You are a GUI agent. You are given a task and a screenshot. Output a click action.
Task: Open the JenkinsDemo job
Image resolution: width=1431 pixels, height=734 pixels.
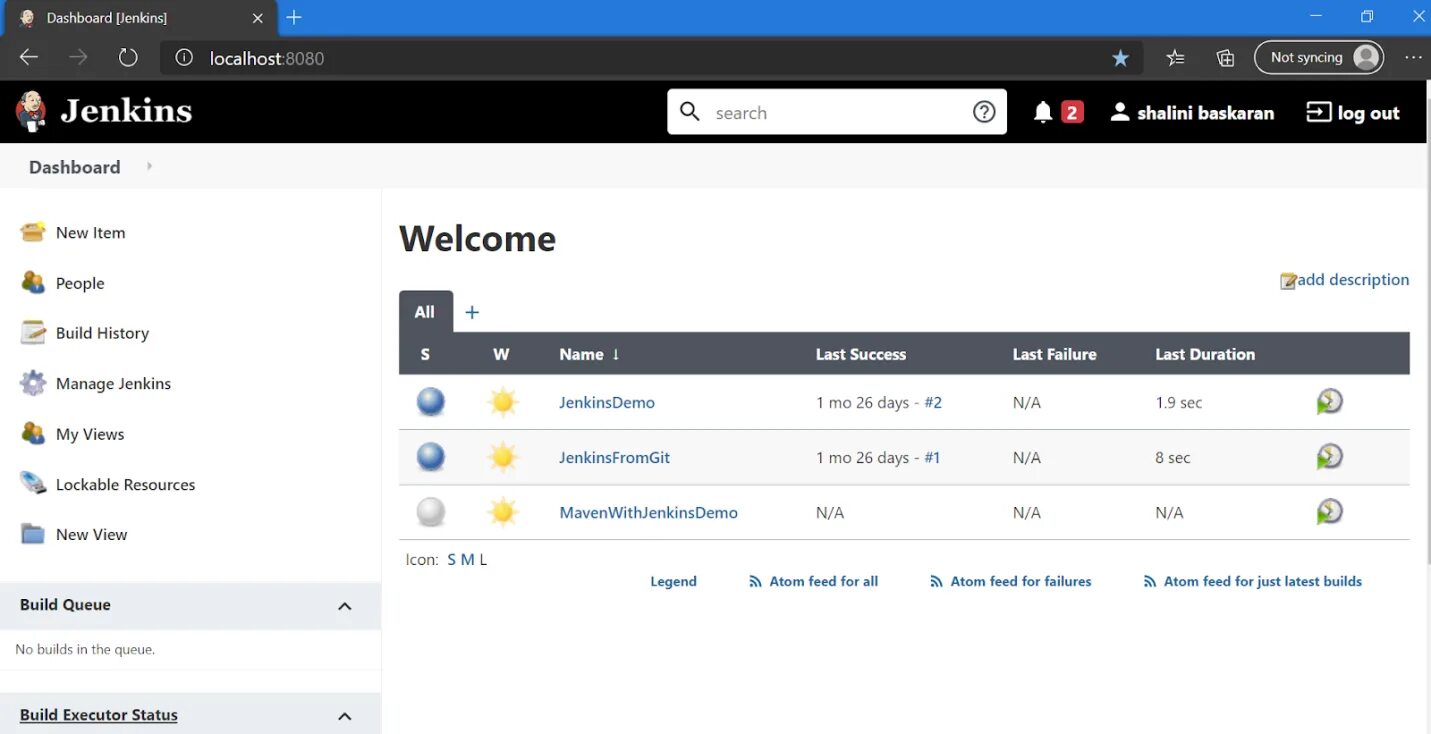tap(607, 402)
